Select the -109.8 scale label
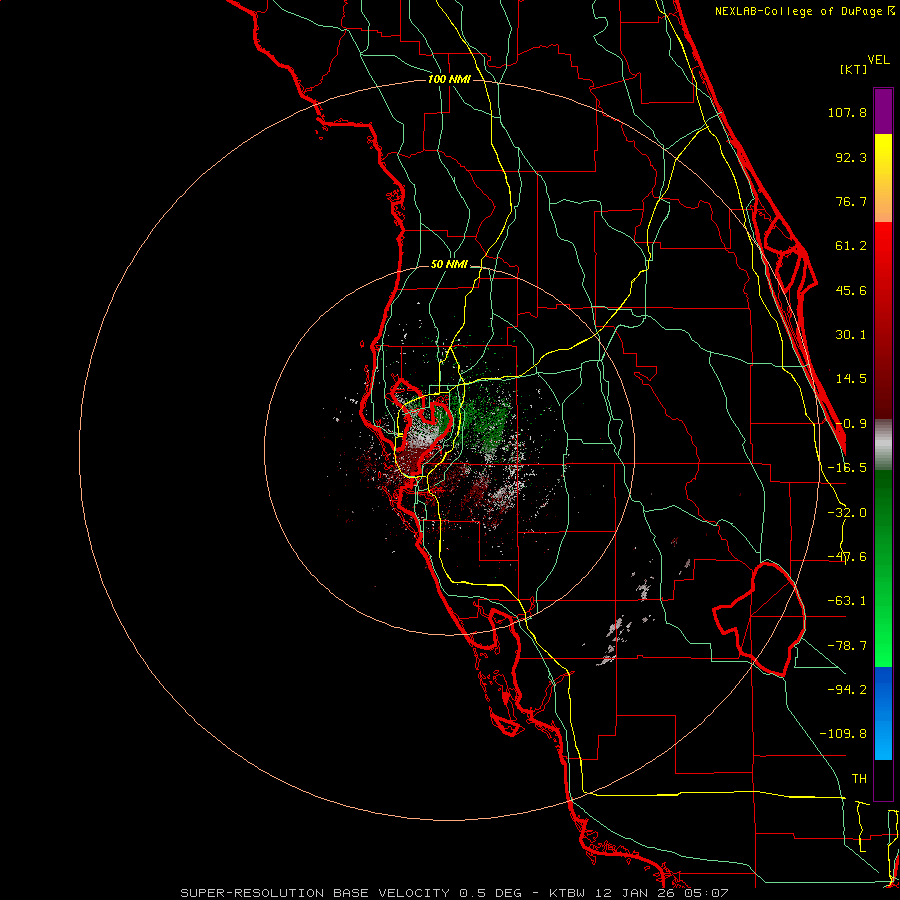This screenshot has width=900, height=900. tap(843, 734)
